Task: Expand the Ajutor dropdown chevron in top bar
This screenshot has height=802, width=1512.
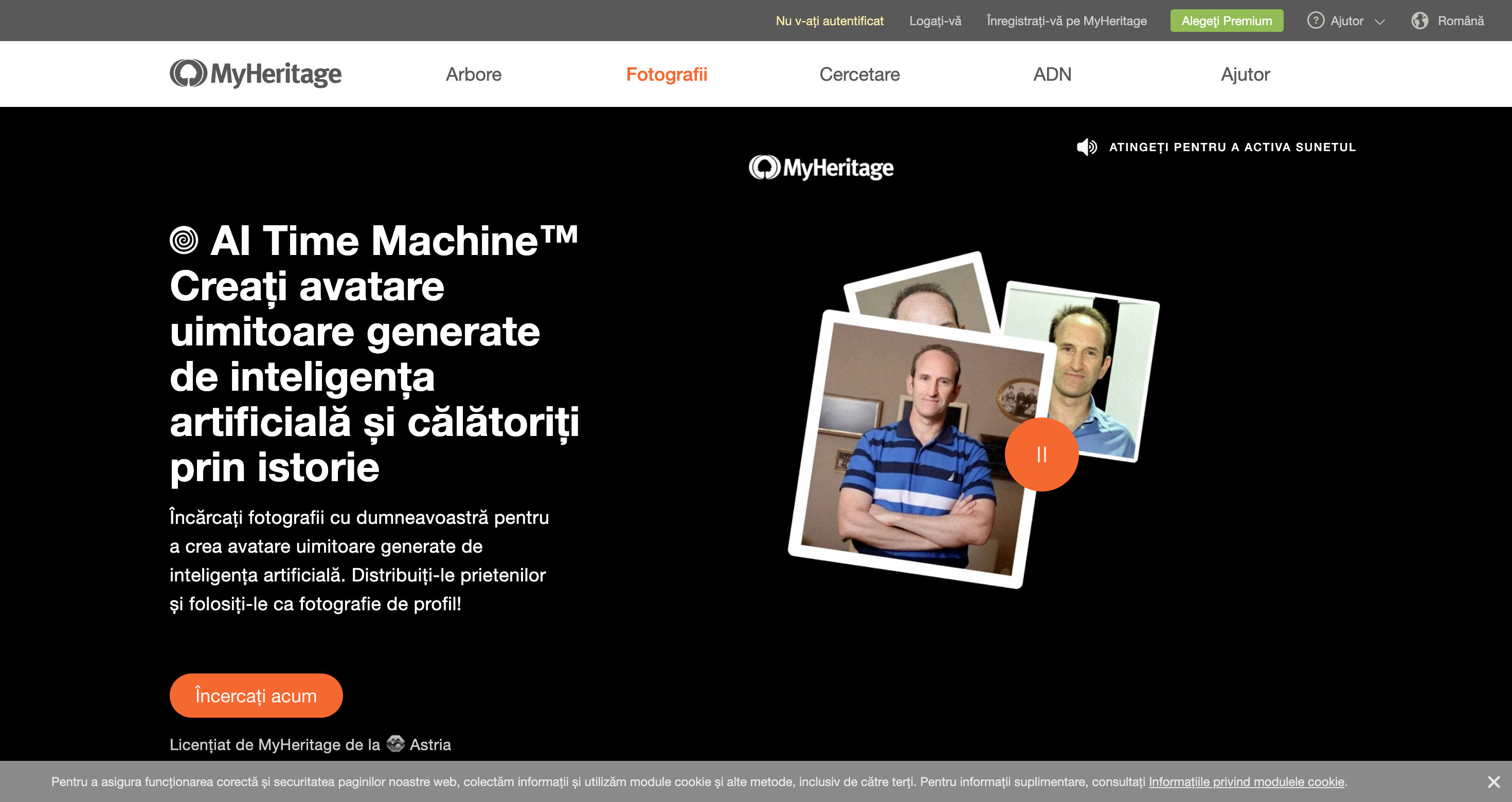Action: pyautogui.click(x=1380, y=22)
